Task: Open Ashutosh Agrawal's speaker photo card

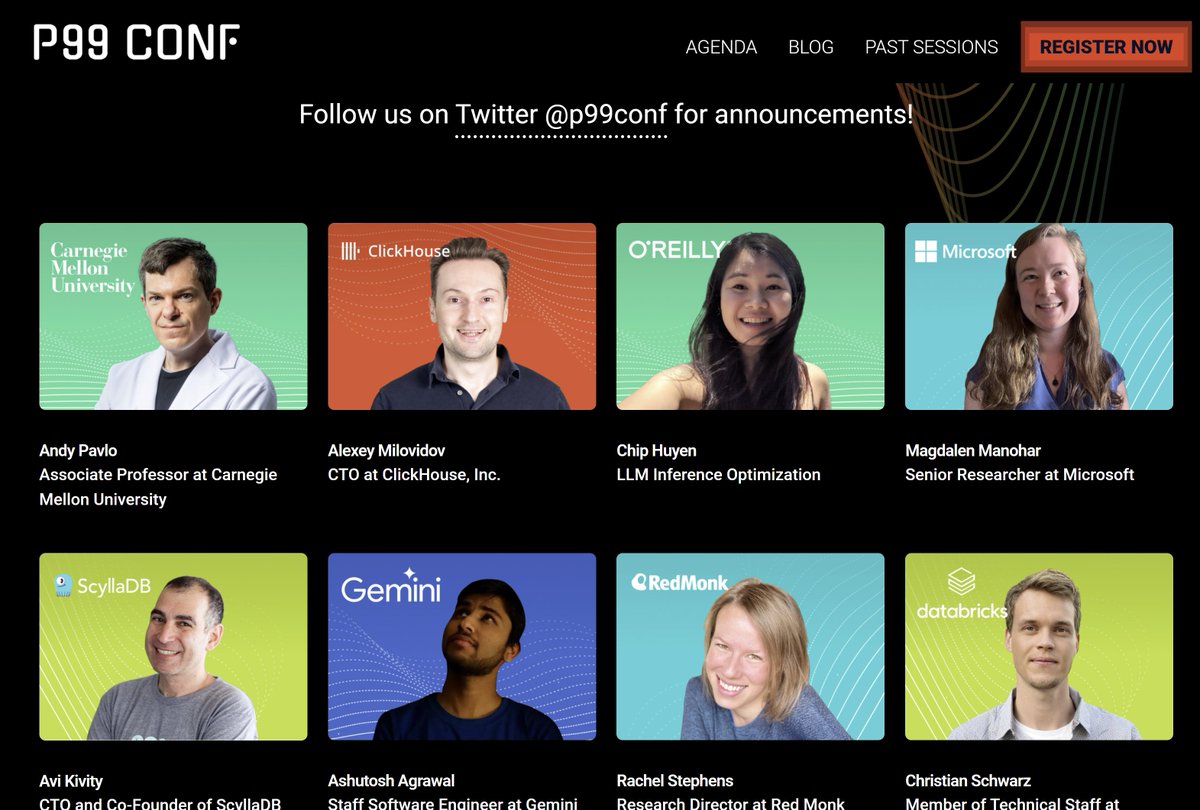Action: (462, 646)
